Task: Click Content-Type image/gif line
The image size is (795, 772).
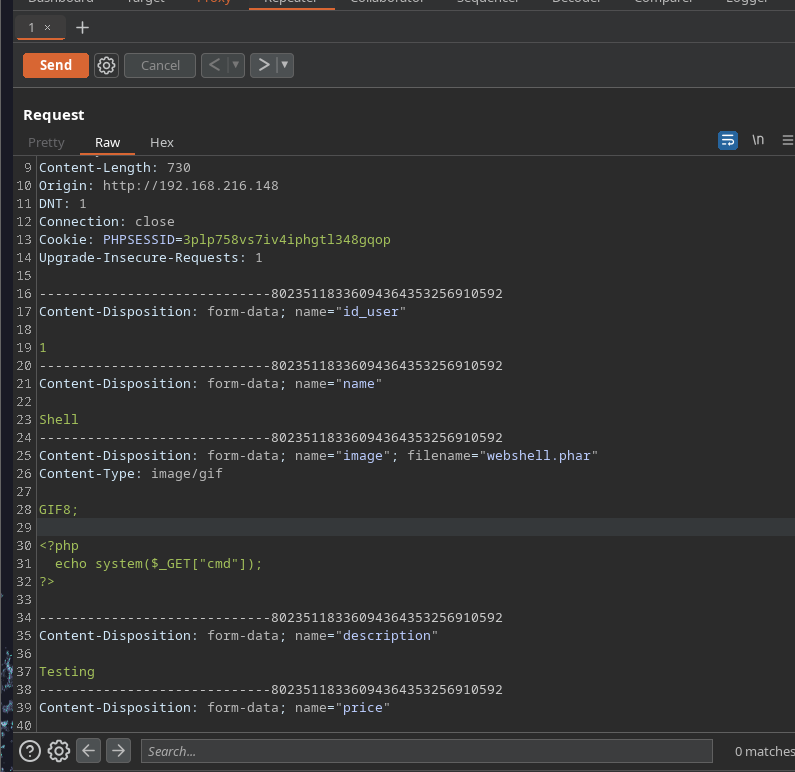Action: tap(131, 474)
